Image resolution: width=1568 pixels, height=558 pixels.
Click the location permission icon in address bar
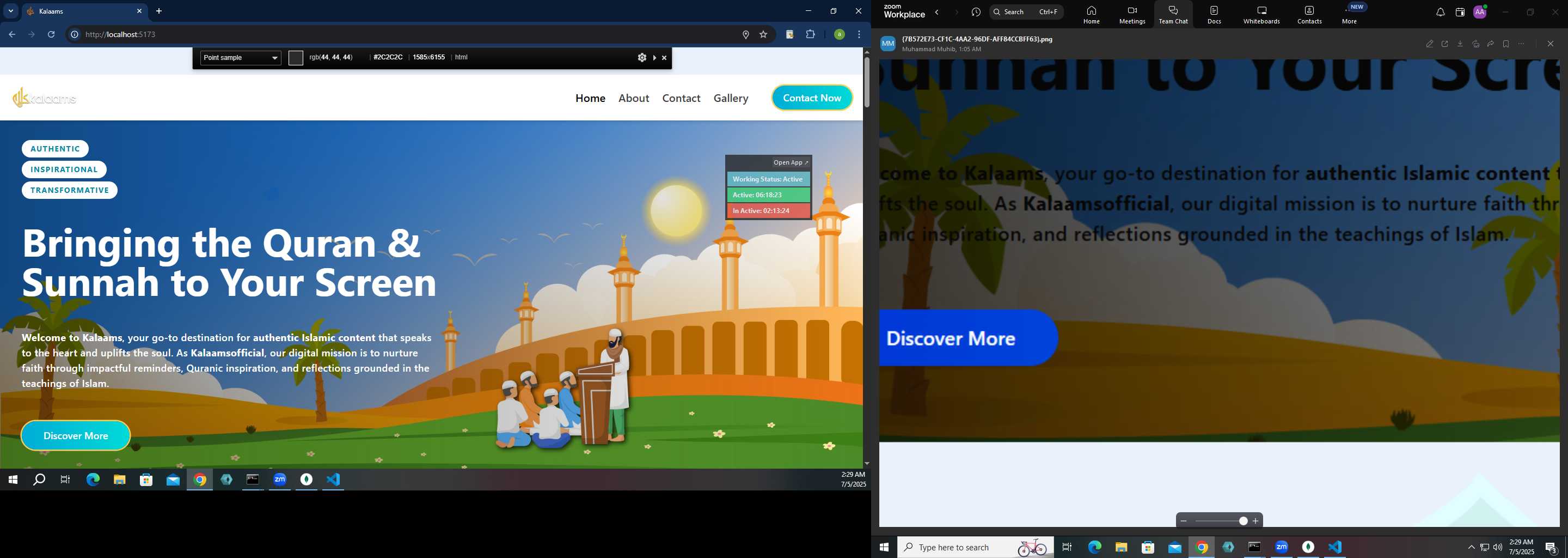tap(746, 35)
